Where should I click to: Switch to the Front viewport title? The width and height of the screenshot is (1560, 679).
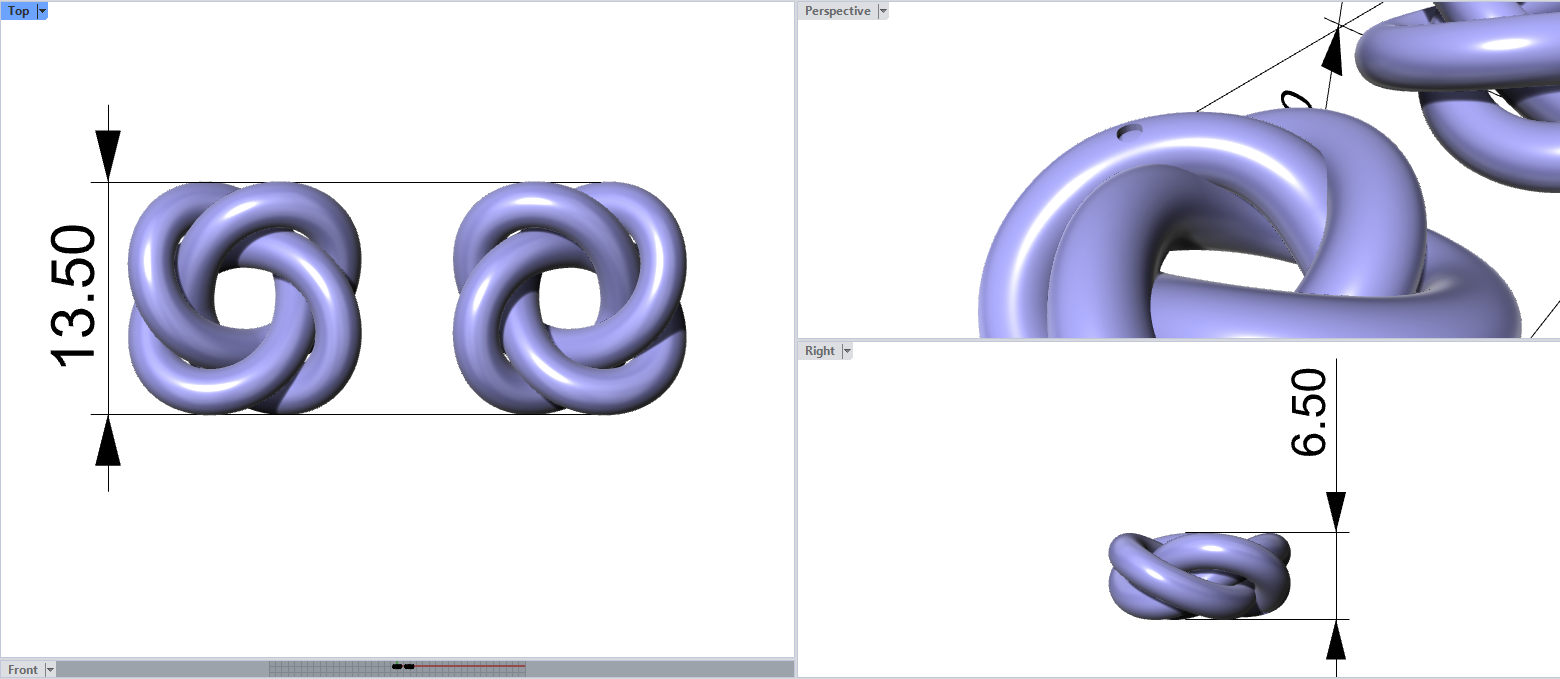point(22,670)
